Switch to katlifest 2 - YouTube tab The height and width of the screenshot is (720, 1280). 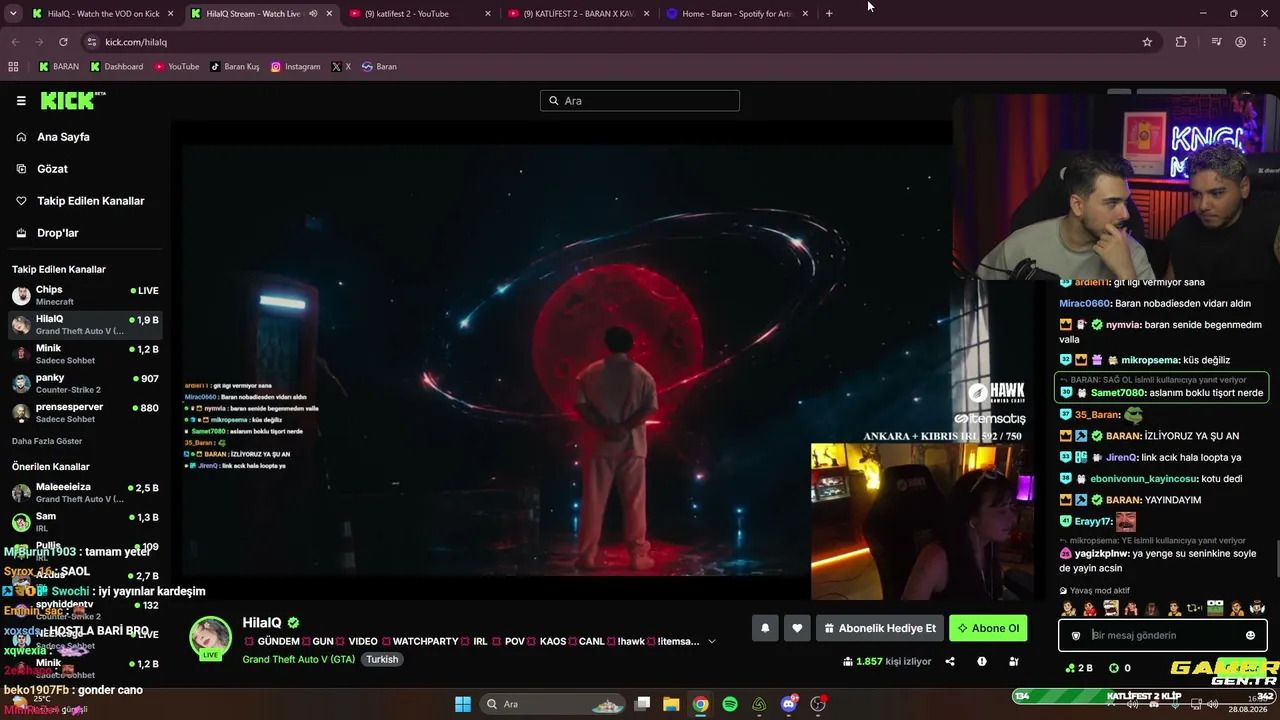point(420,14)
